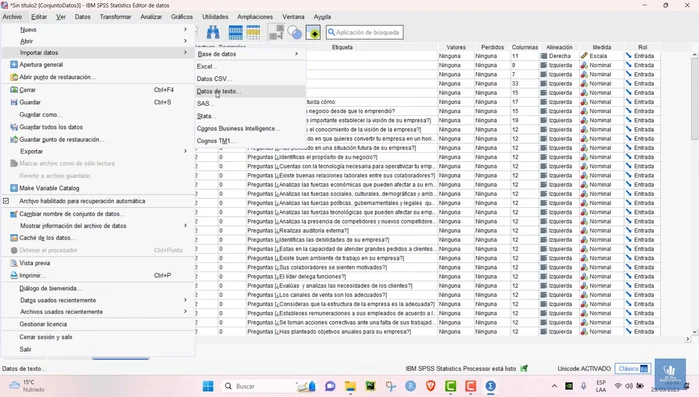Click the Caché de los datos icon

(14, 237)
